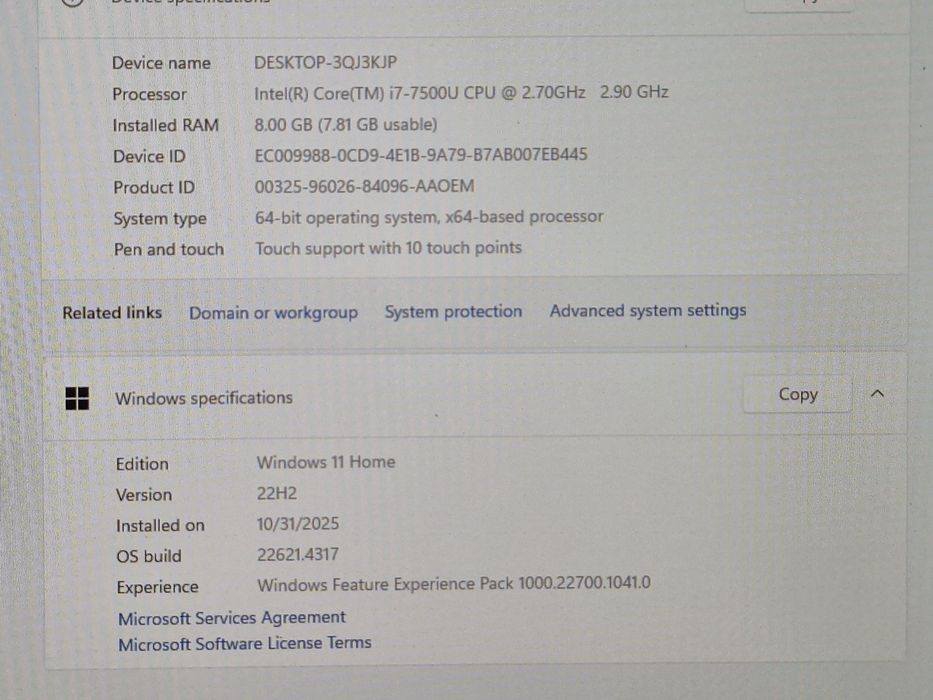
Task: Select processor value Intel Core i7-7500U
Action: 461,93
